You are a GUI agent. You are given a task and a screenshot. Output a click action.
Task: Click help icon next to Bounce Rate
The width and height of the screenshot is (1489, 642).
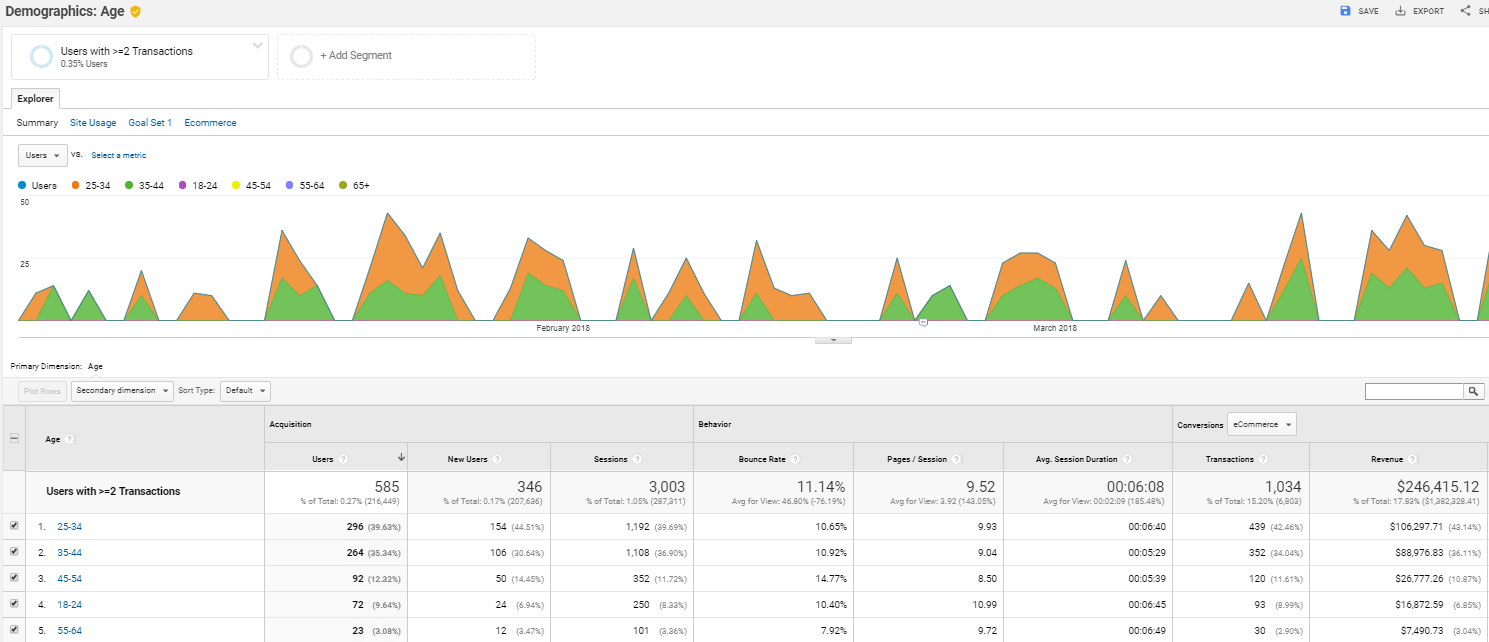point(795,459)
